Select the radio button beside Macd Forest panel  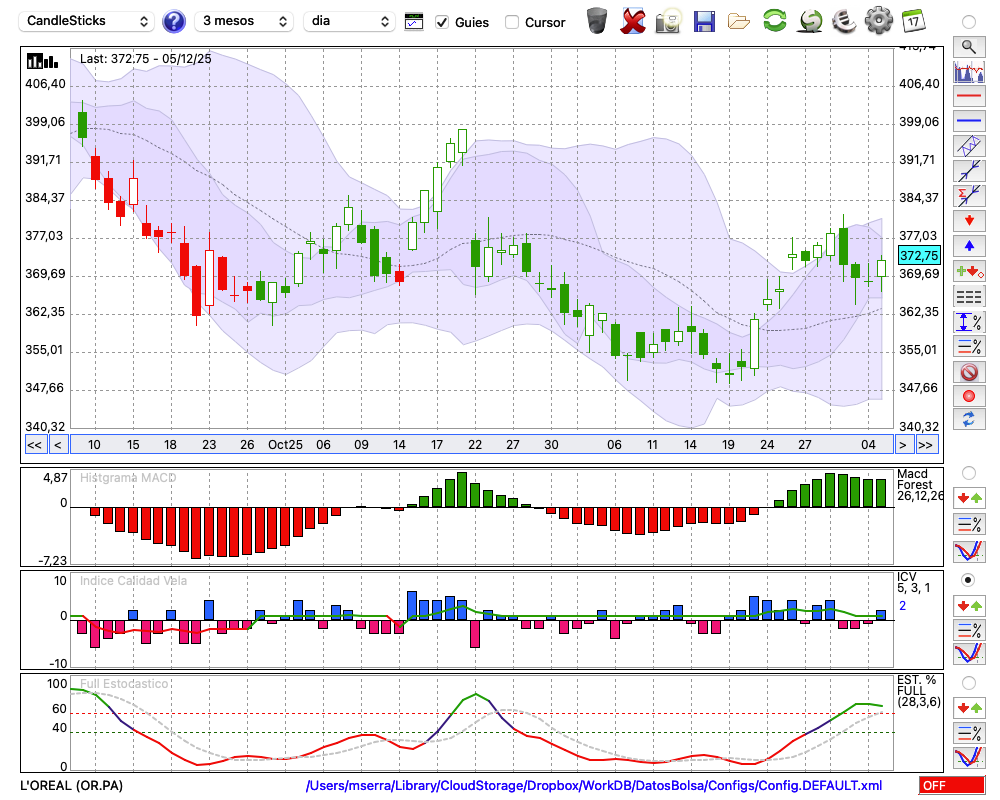point(968,472)
